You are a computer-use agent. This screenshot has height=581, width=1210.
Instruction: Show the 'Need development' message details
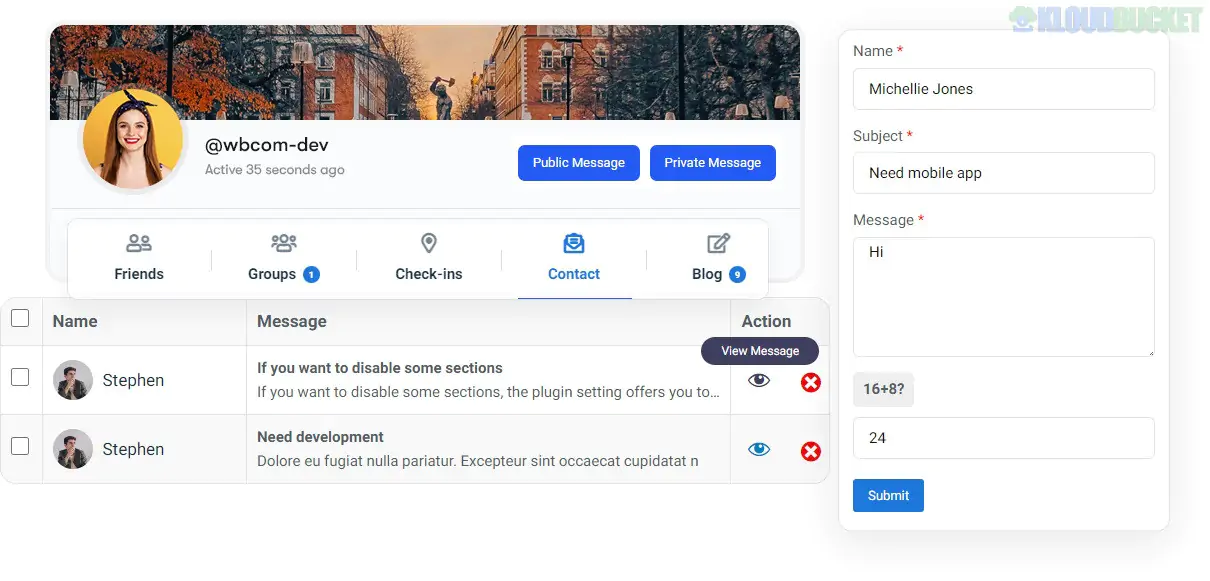[x=759, y=449]
